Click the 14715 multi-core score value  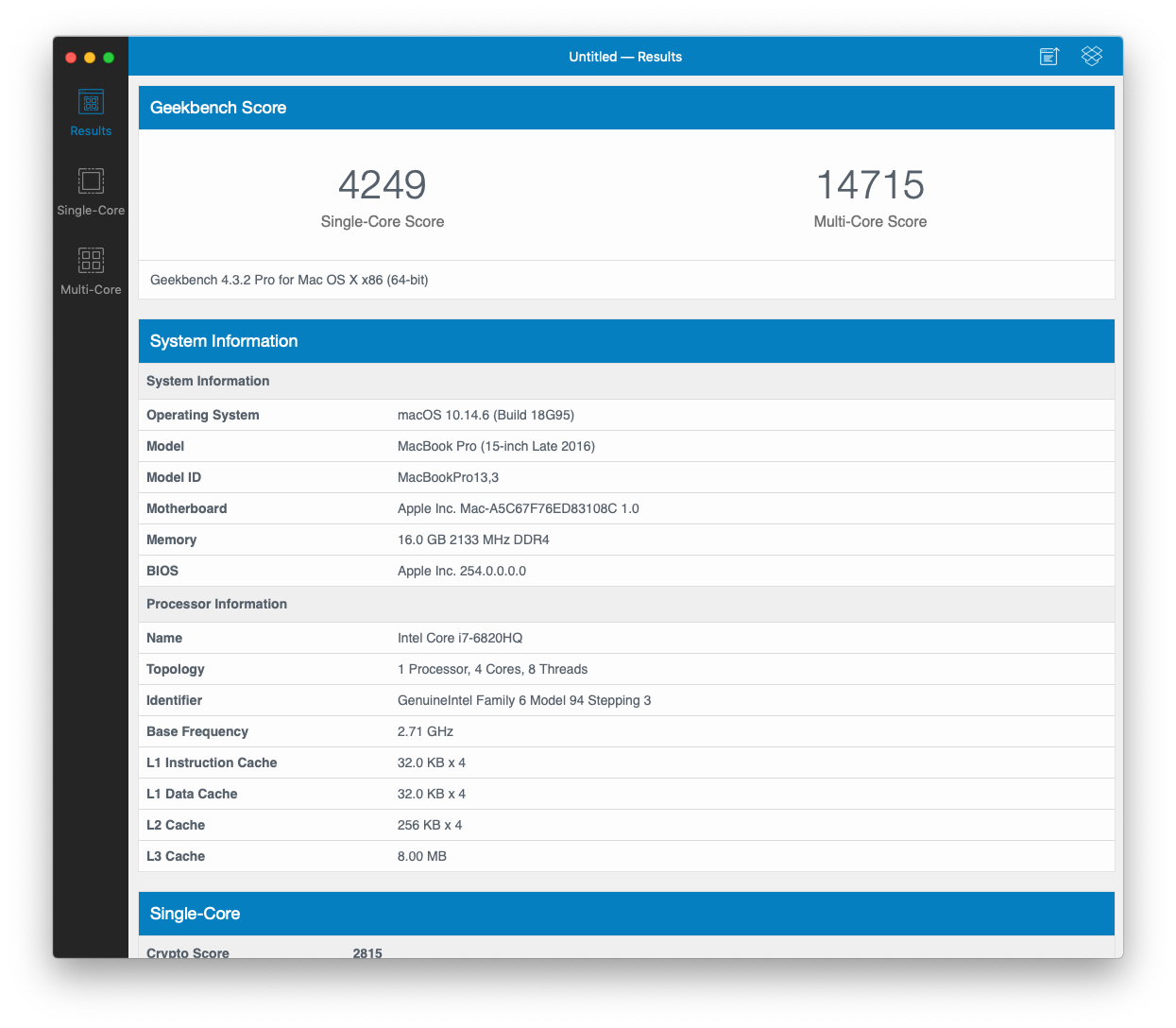[870, 185]
